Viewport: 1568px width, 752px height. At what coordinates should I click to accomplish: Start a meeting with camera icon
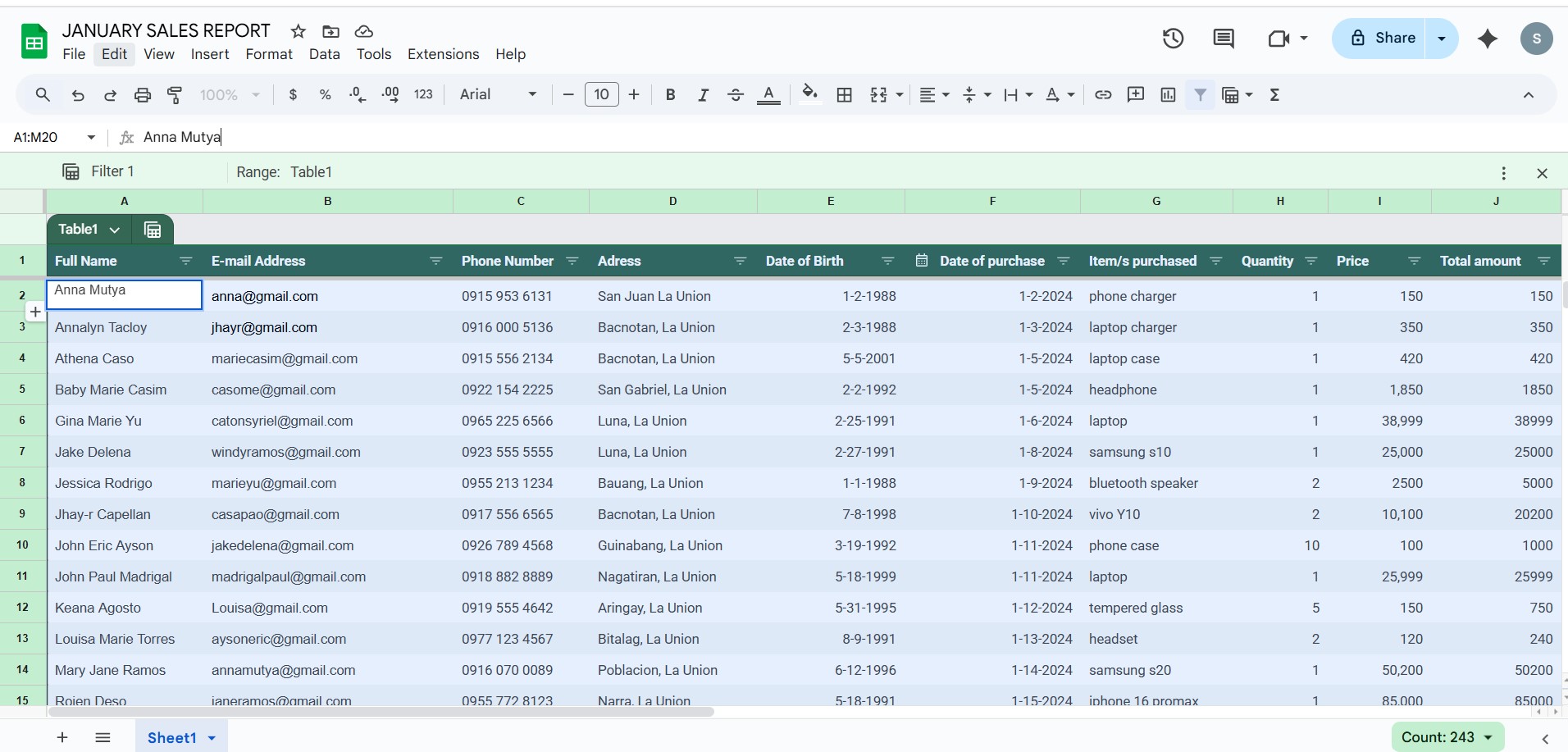pyautogui.click(x=1279, y=38)
